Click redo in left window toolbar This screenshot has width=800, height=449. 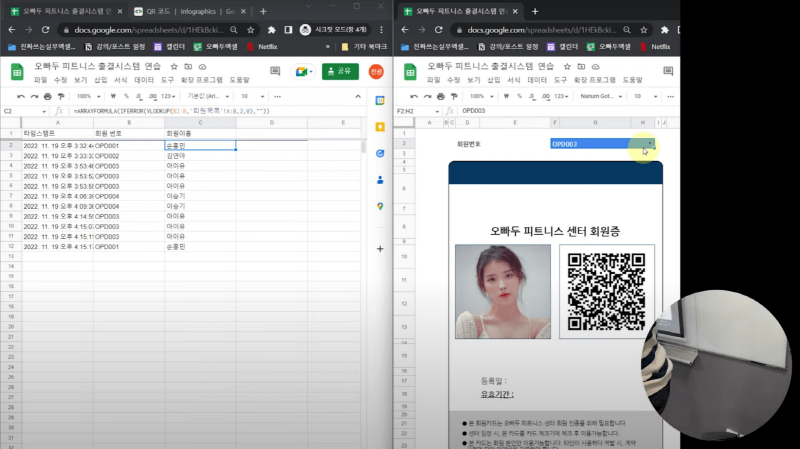click(34, 96)
